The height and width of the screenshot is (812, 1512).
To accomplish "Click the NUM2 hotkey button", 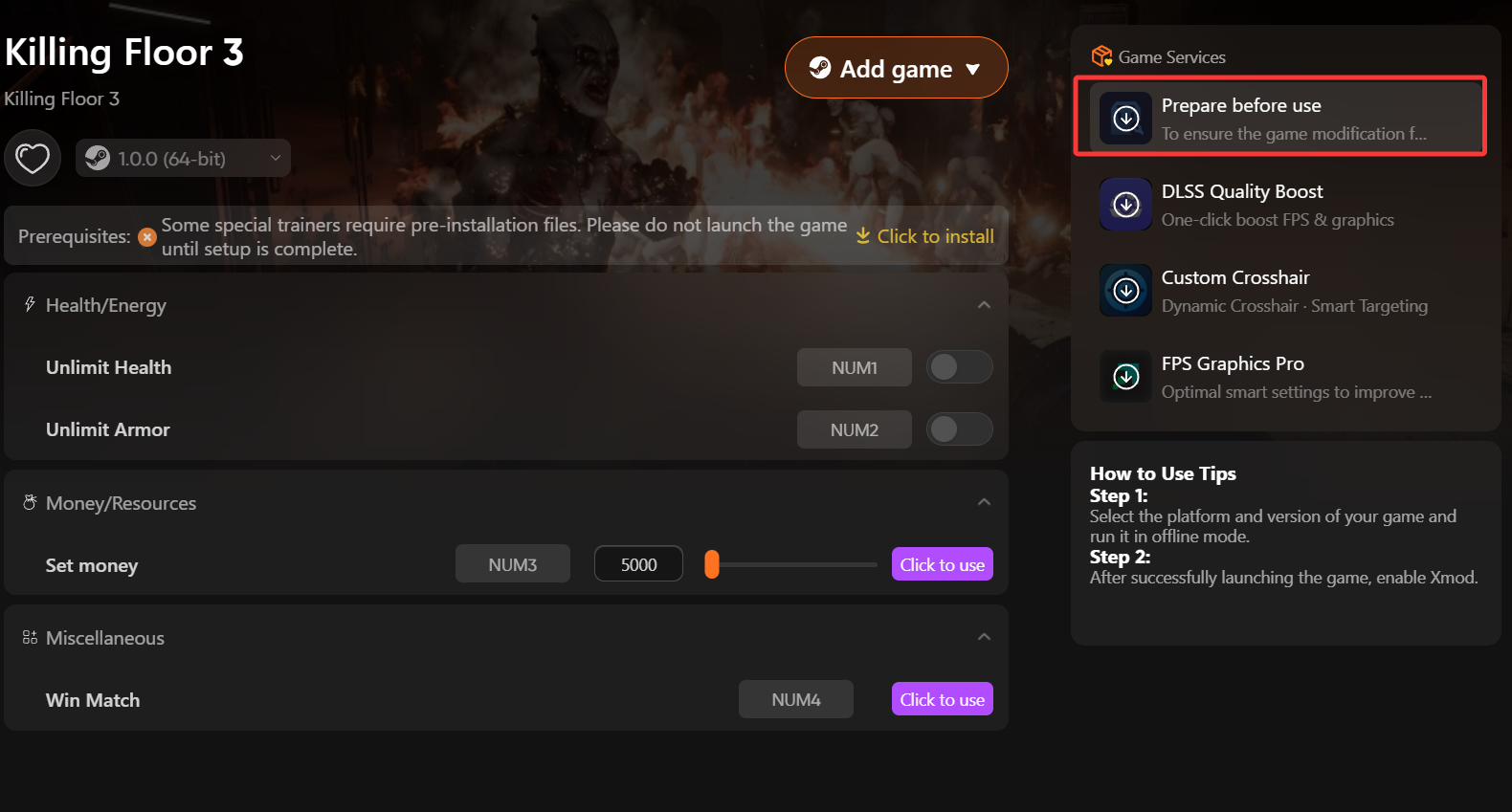I will [x=854, y=429].
